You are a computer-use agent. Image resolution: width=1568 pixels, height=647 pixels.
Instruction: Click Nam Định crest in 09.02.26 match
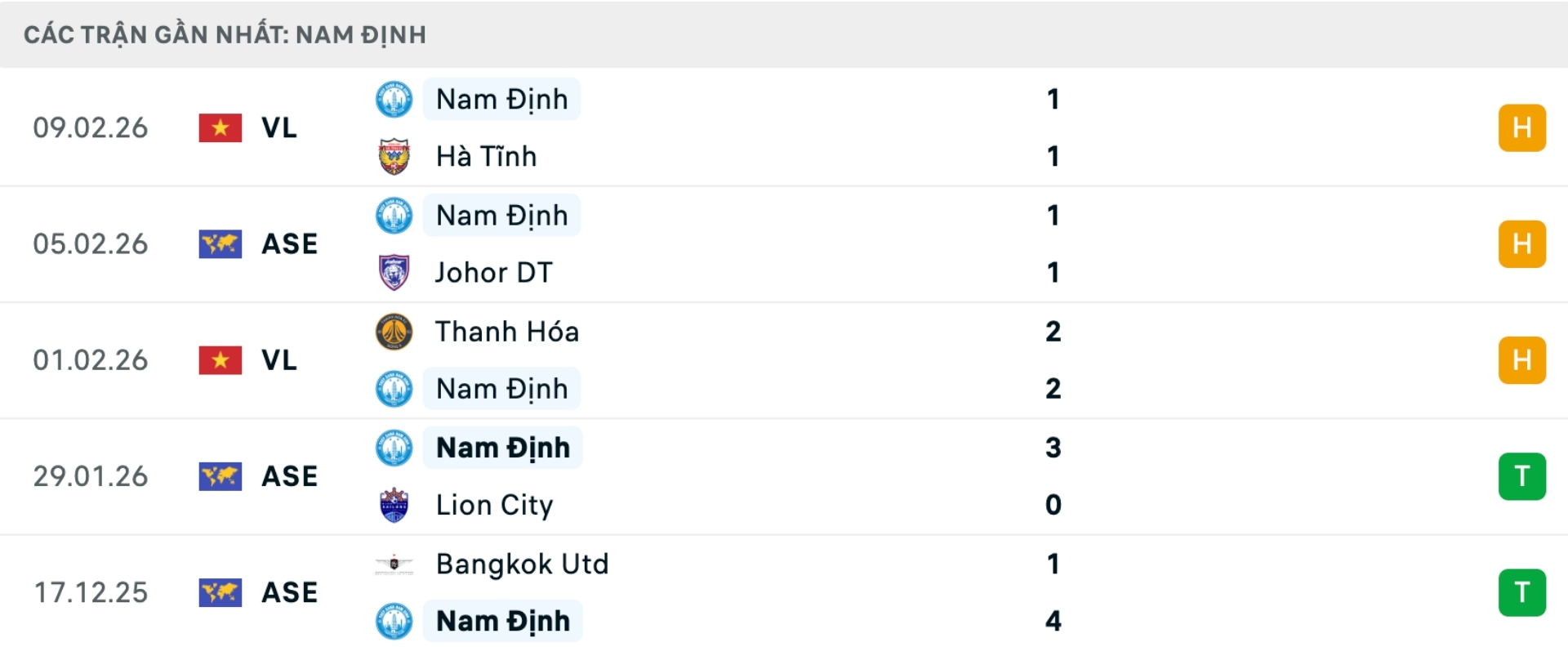[x=394, y=99]
